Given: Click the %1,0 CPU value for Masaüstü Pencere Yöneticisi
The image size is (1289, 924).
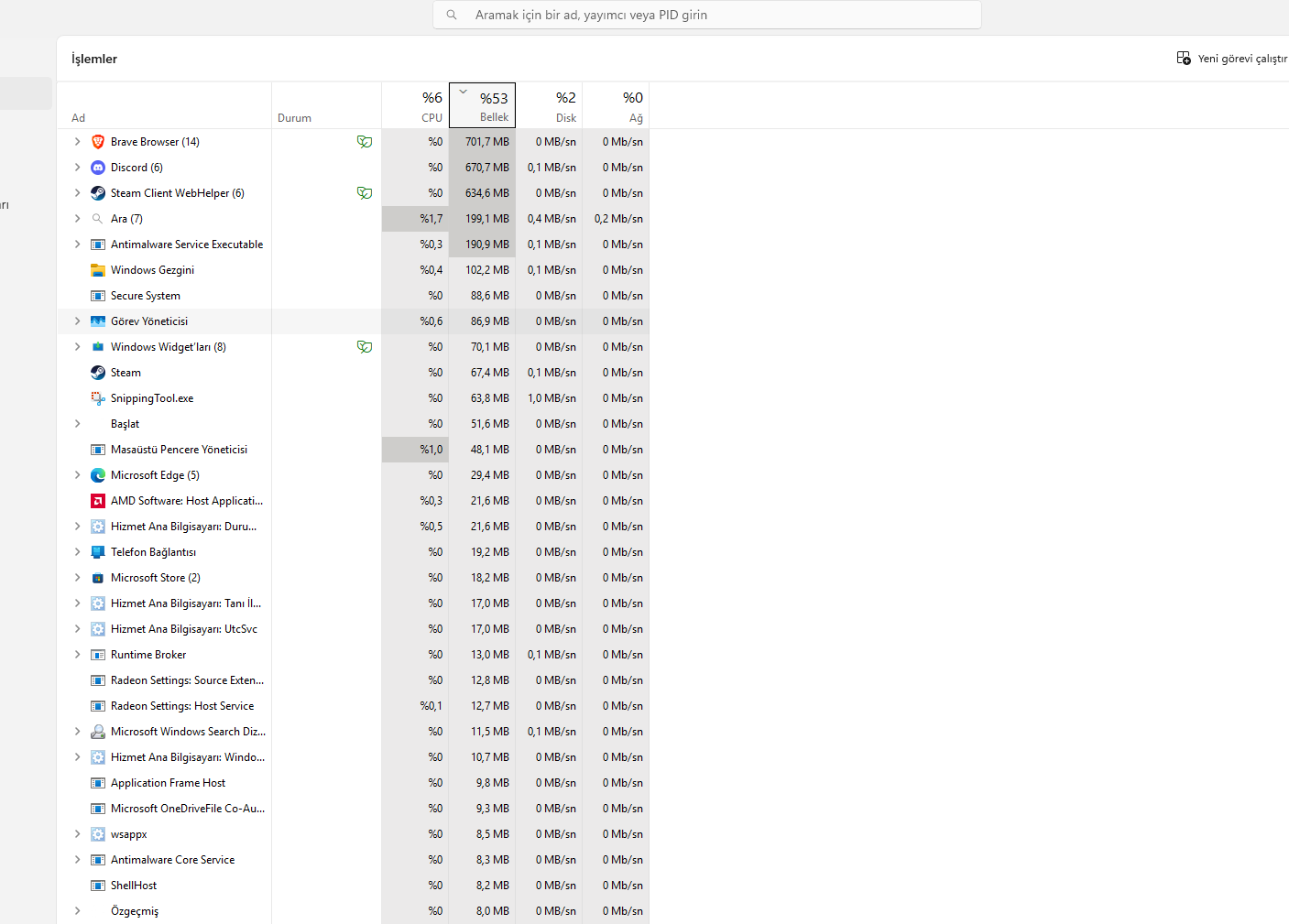Looking at the screenshot, I should [431, 450].
